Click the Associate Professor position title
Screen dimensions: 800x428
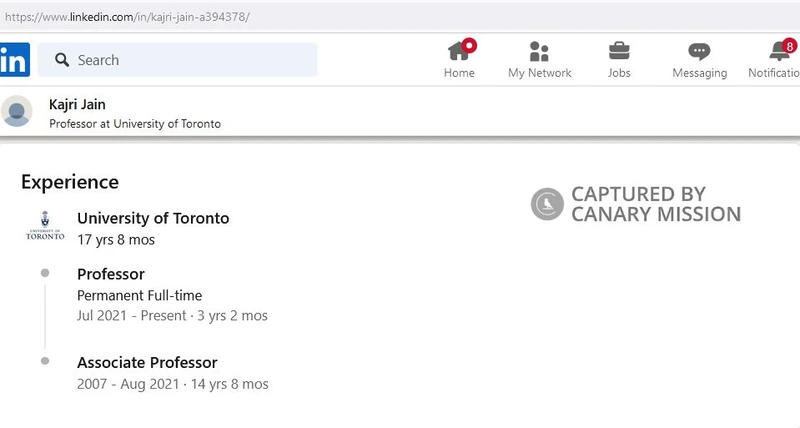(x=147, y=363)
